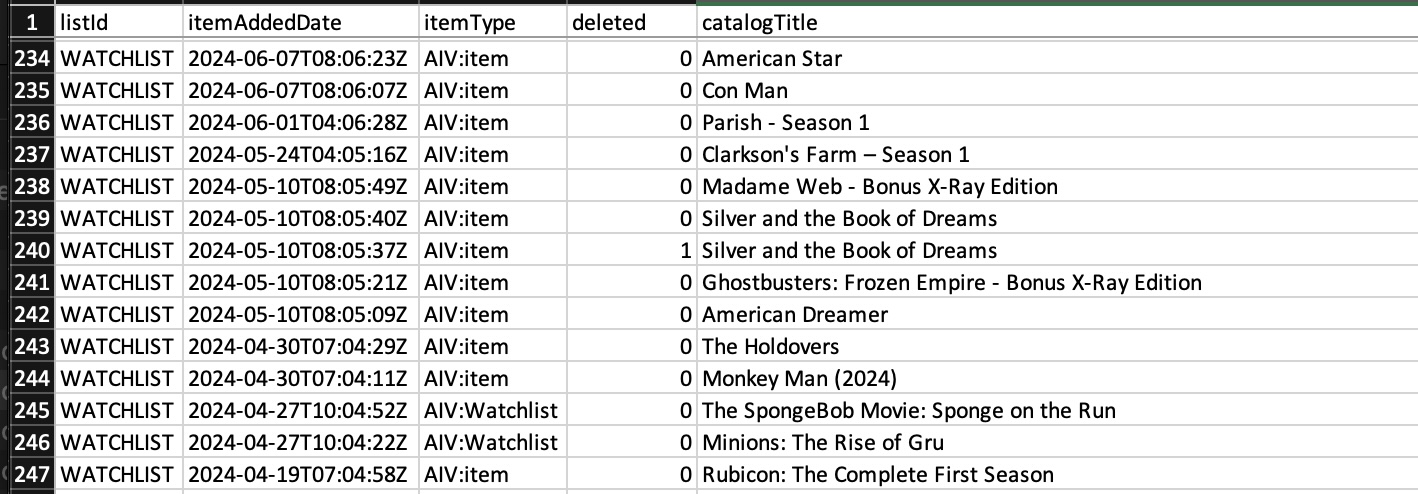Image resolution: width=1418 pixels, height=494 pixels.
Task: Click the deleted column header cell
Action: click(631, 22)
